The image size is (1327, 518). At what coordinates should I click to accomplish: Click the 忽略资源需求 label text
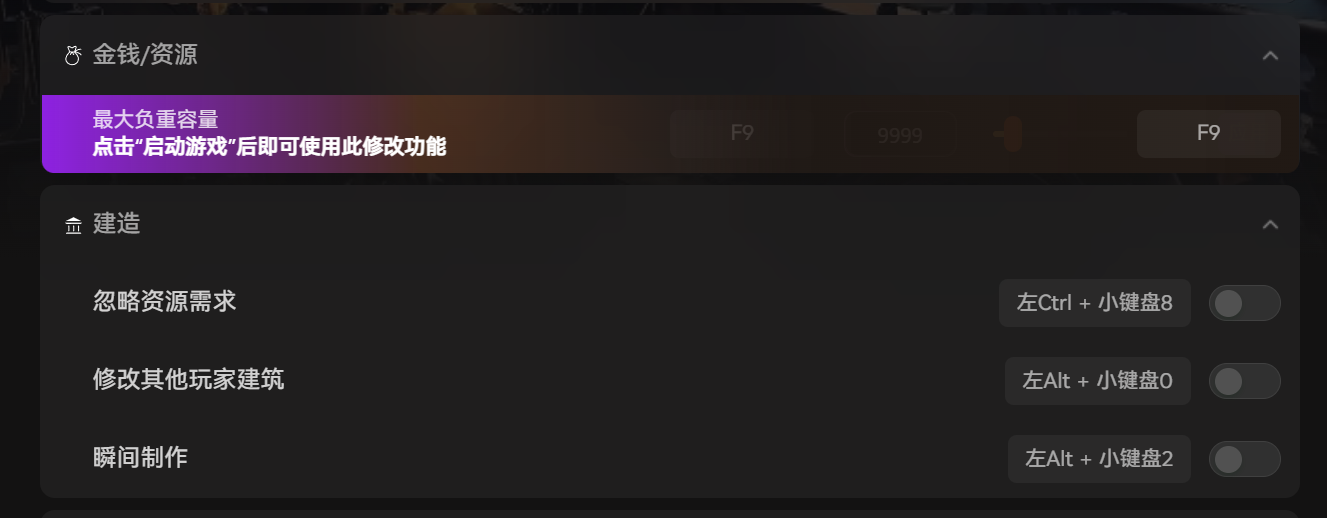point(165,302)
